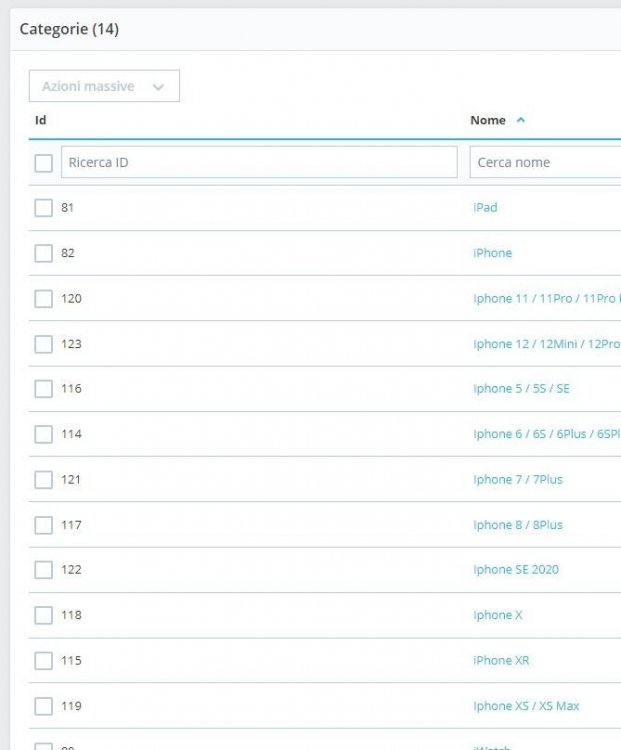Screen dimensions: 621x750
Task: Check the box for row 114
Action: pyautogui.click(x=44, y=434)
